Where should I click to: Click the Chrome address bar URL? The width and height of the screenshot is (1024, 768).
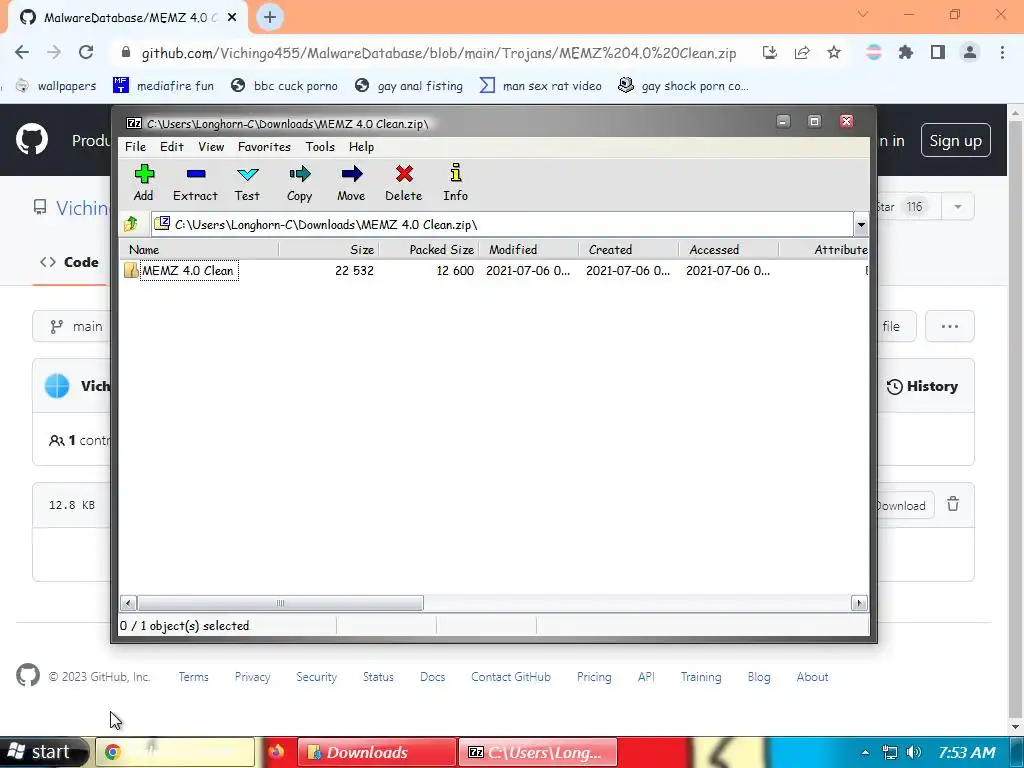tap(439, 53)
